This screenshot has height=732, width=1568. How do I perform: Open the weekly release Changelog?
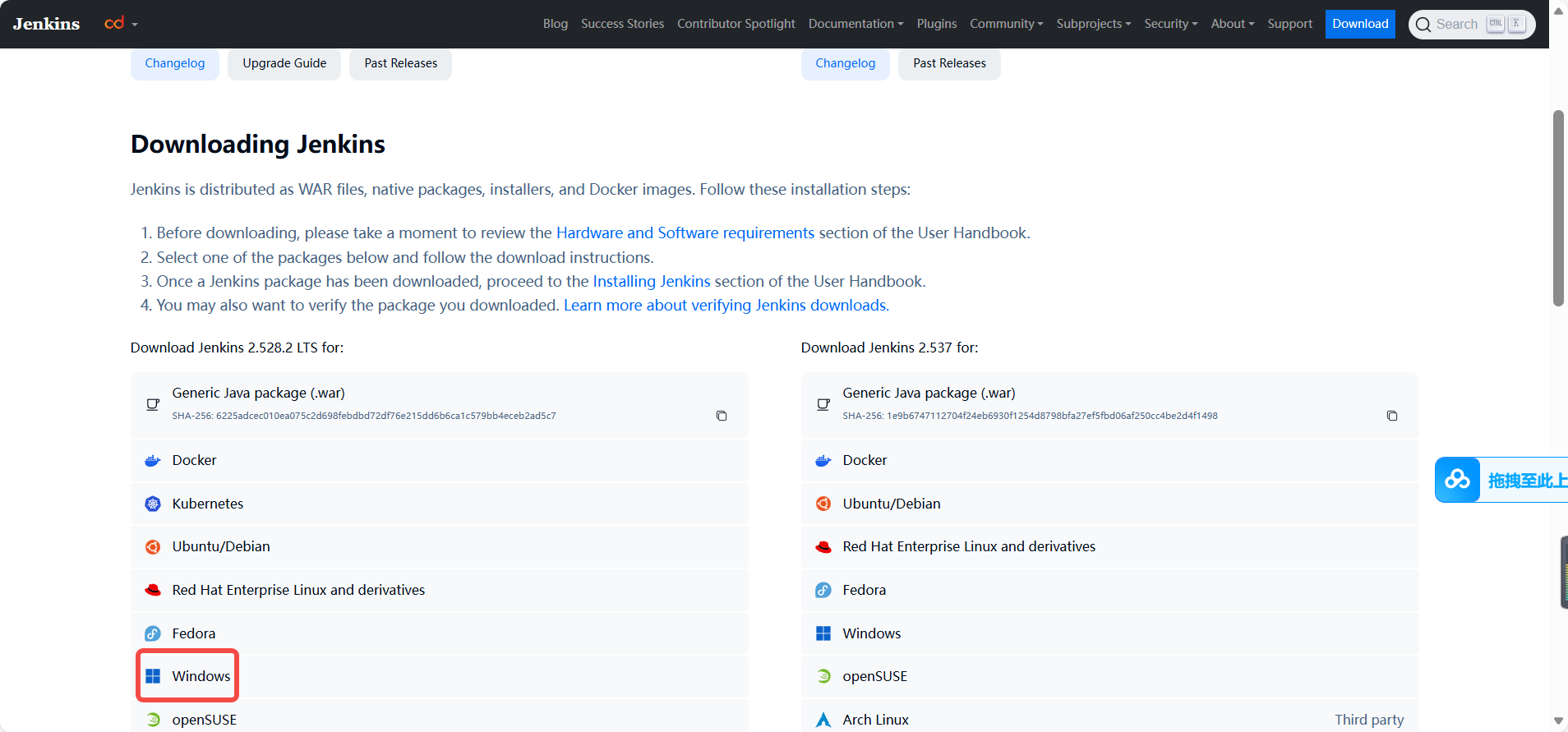[x=846, y=63]
